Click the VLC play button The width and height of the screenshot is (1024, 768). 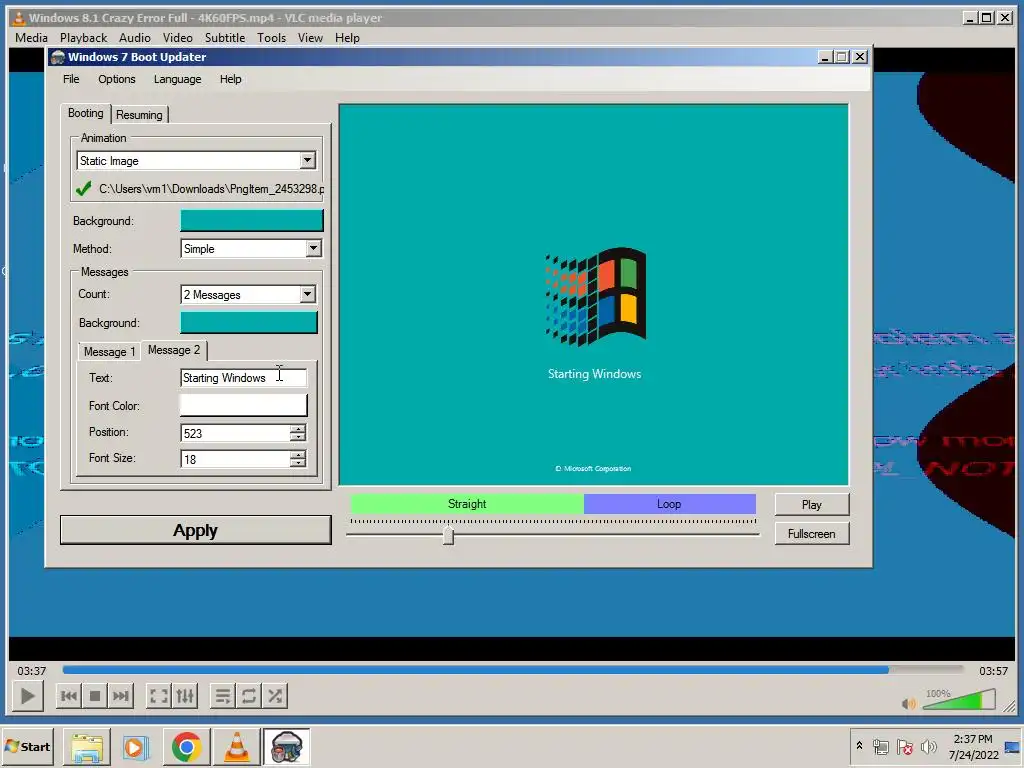click(27, 696)
